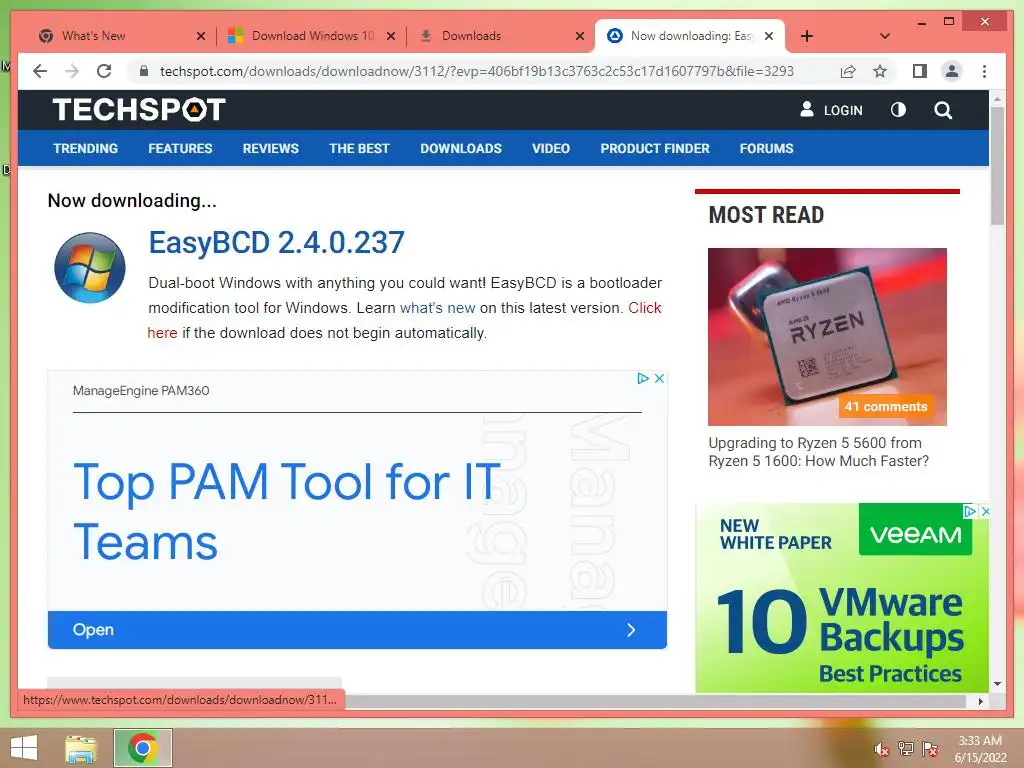Open File Explorer from the taskbar
Screen dimensions: 1024x768
click(81, 748)
